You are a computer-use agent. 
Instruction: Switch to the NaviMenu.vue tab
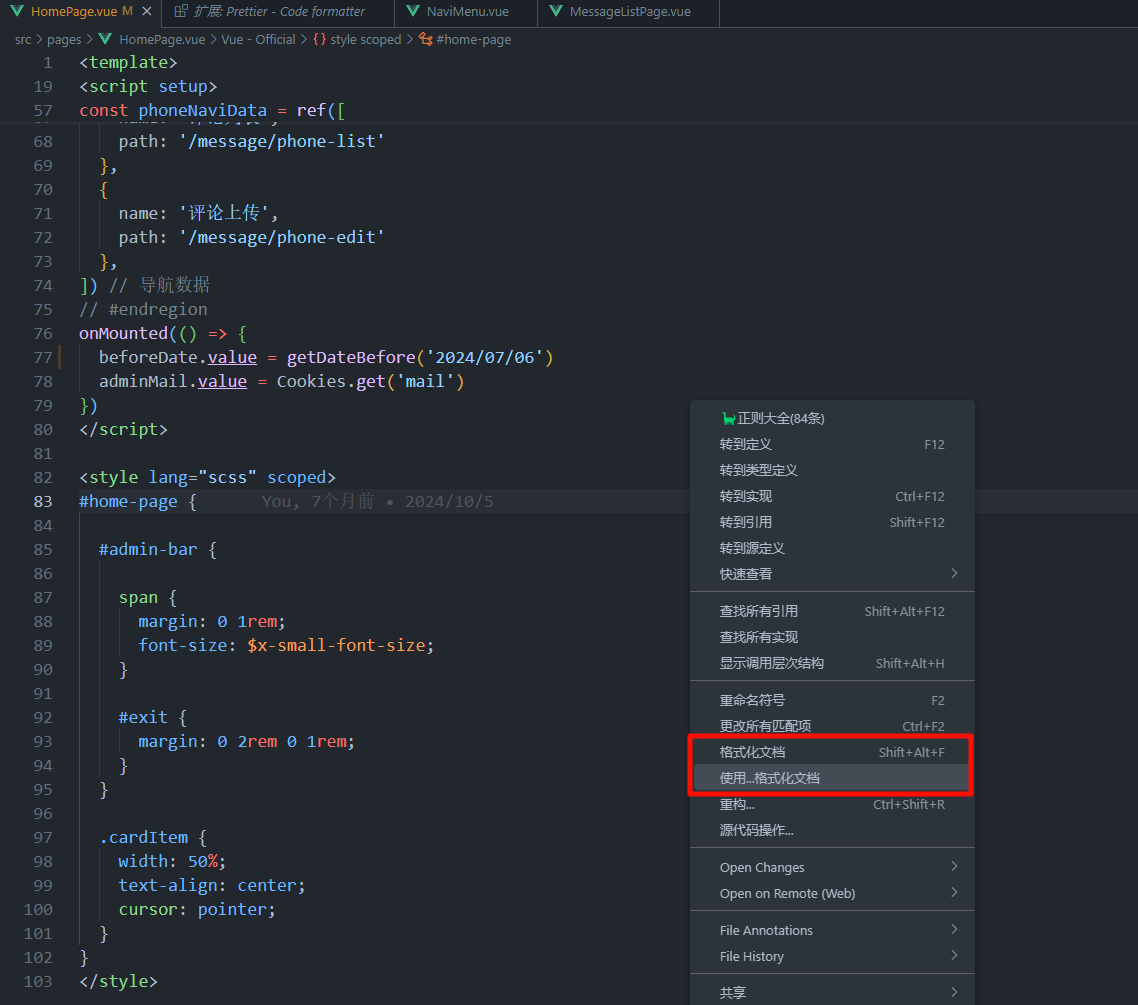[x=467, y=12]
